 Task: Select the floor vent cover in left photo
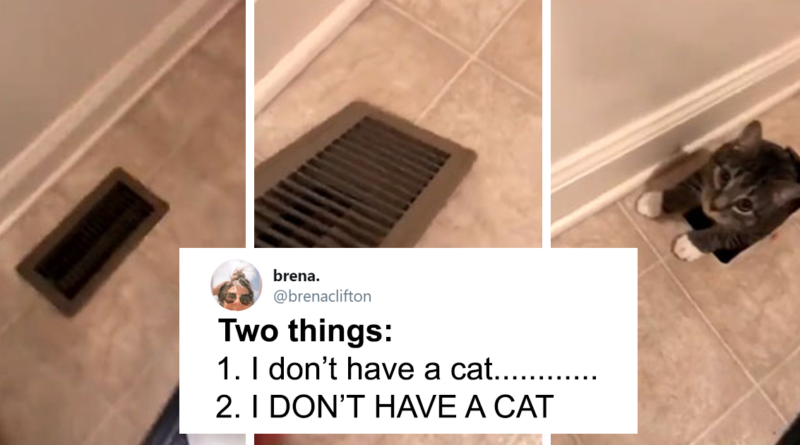click(x=92, y=241)
